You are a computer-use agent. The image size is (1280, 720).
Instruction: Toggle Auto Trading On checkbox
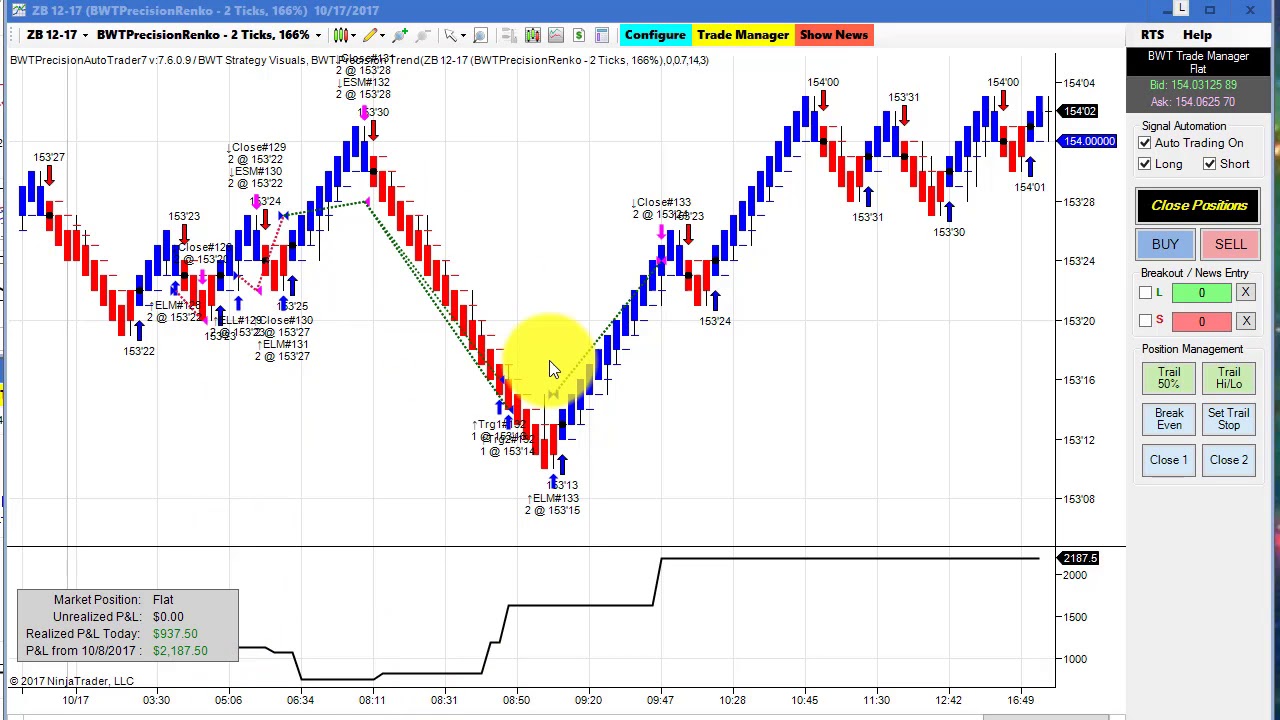pyautogui.click(x=1145, y=143)
